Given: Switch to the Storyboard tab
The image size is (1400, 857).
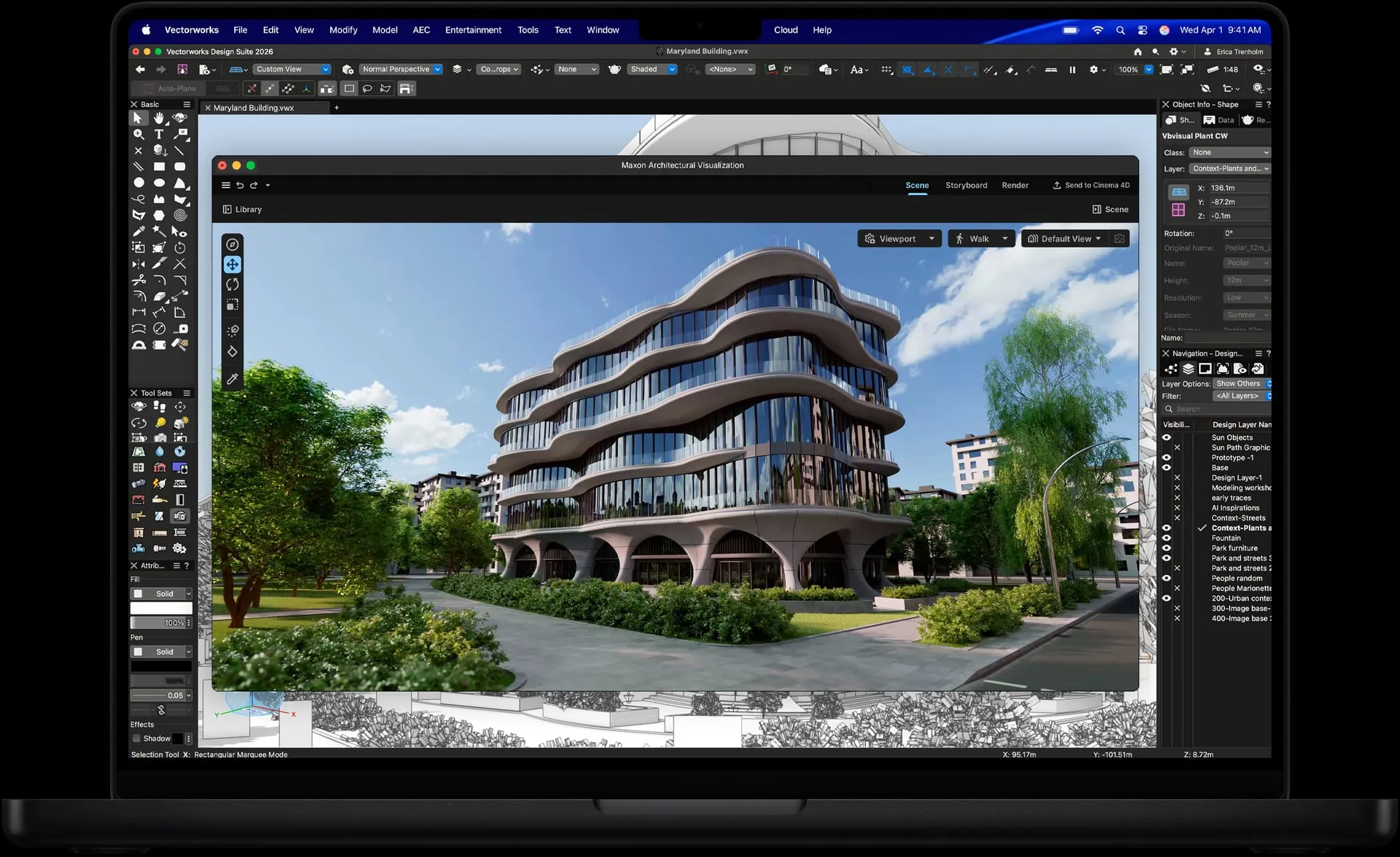Looking at the screenshot, I should click(x=966, y=185).
